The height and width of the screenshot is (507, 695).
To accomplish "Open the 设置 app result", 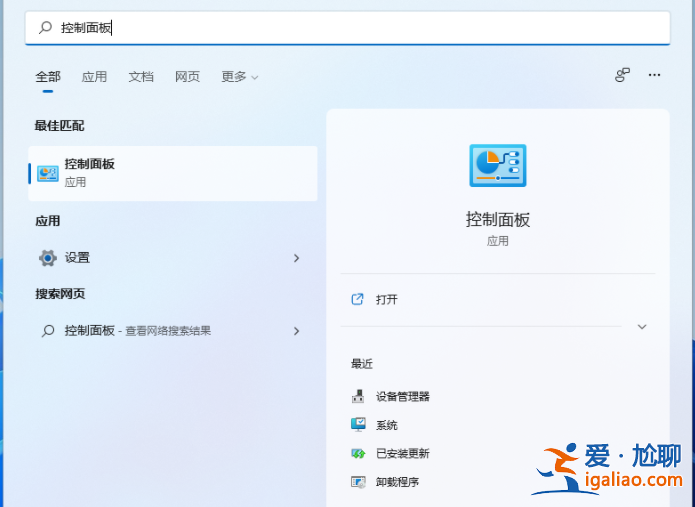I will pyautogui.click(x=173, y=258).
